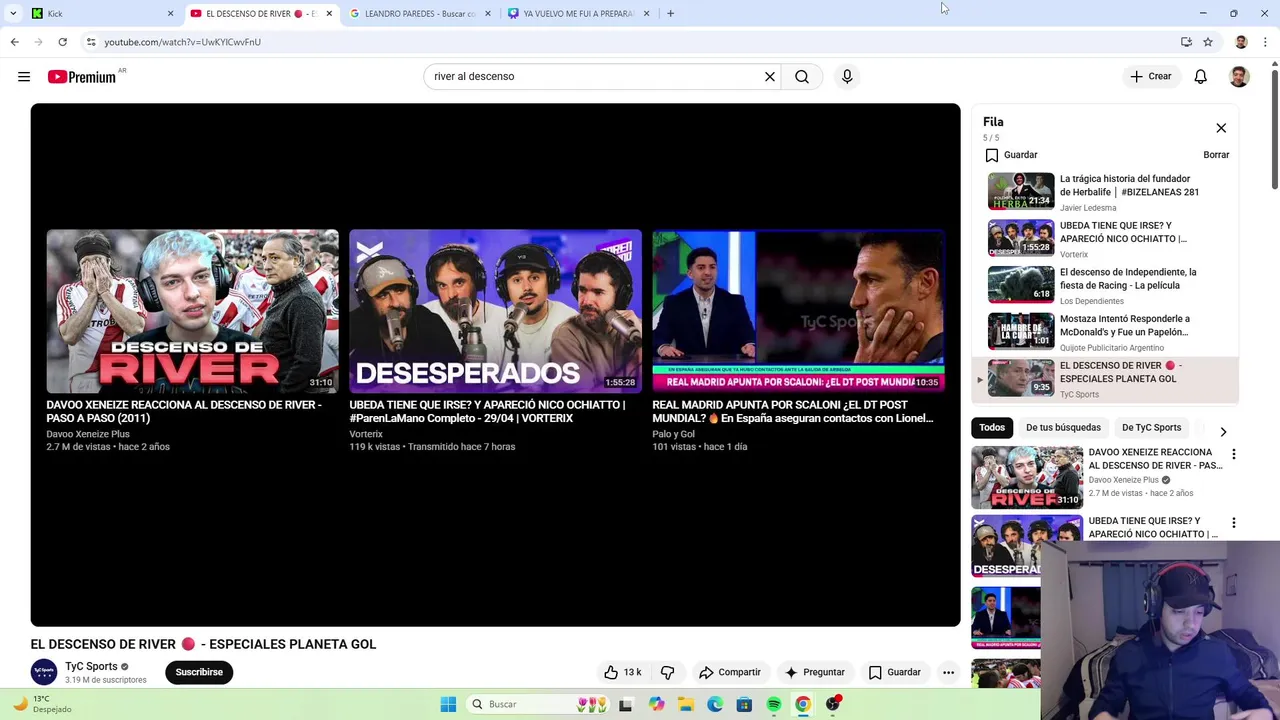Reload the page with the browser refresh icon
Image resolution: width=1280 pixels, height=720 pixels.
(62, 42)
